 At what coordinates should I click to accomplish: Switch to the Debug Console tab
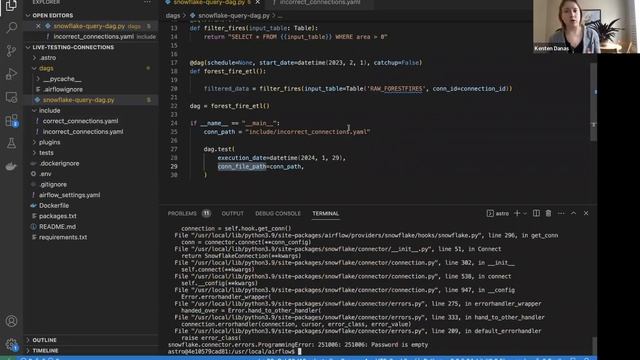[x=278, y=213]
